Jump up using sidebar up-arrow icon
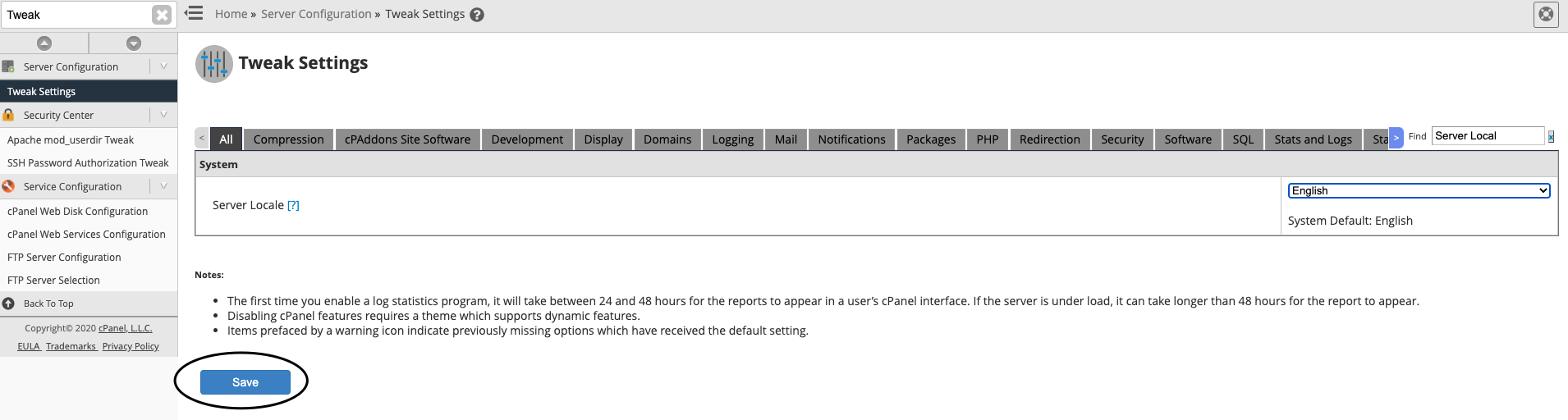This screenshot has width=1568, height=420. 44,43
